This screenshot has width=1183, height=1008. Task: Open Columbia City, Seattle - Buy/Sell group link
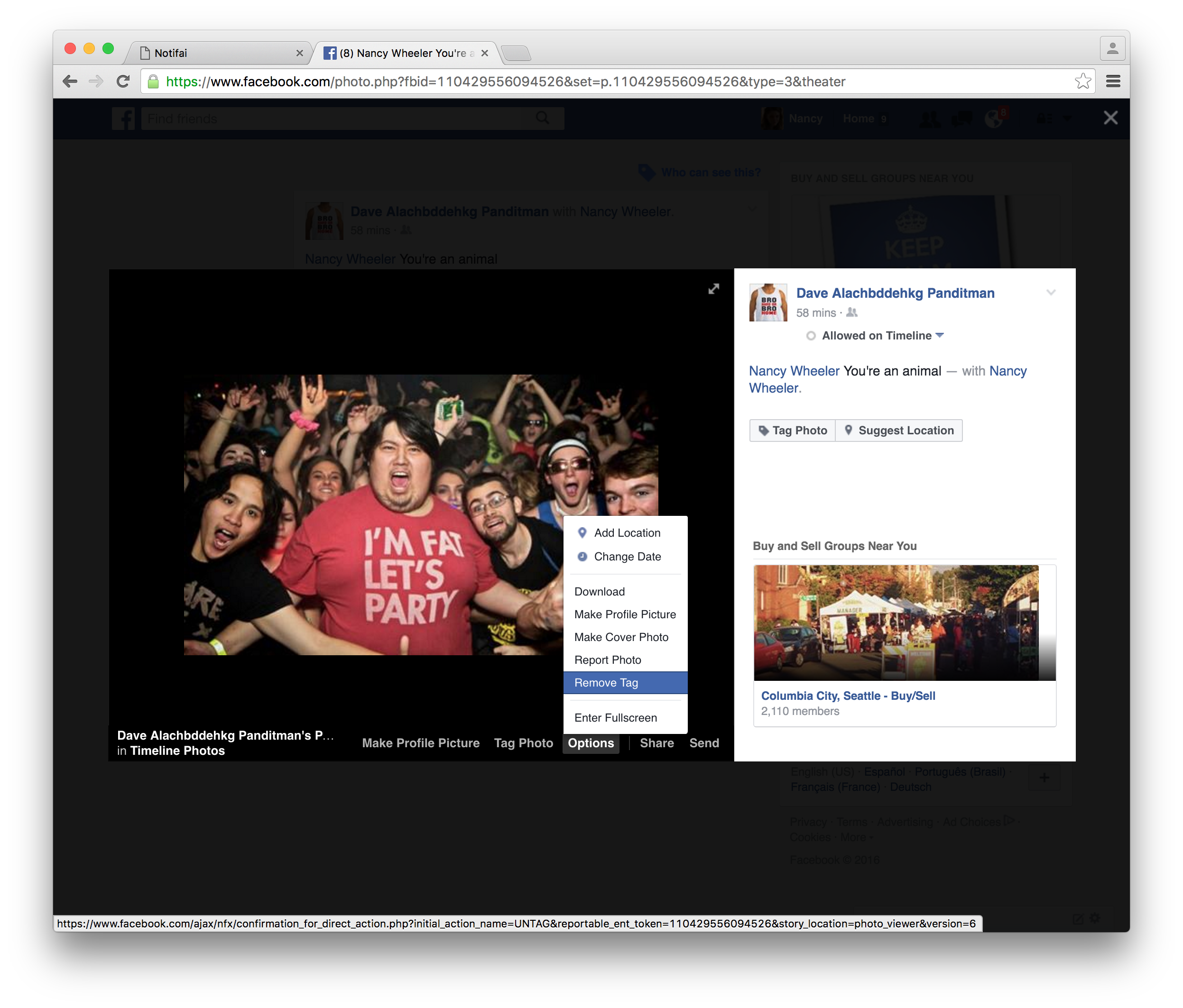pyautogui.click(x=848, y=696)
